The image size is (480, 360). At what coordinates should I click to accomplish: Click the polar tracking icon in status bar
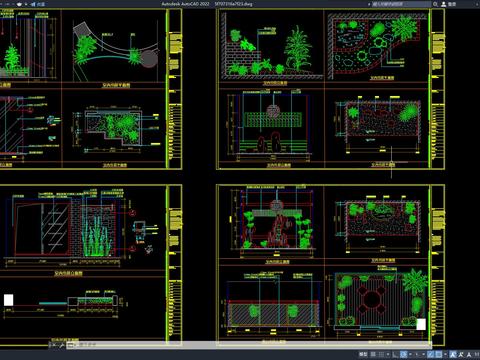[x=403, y=354]
